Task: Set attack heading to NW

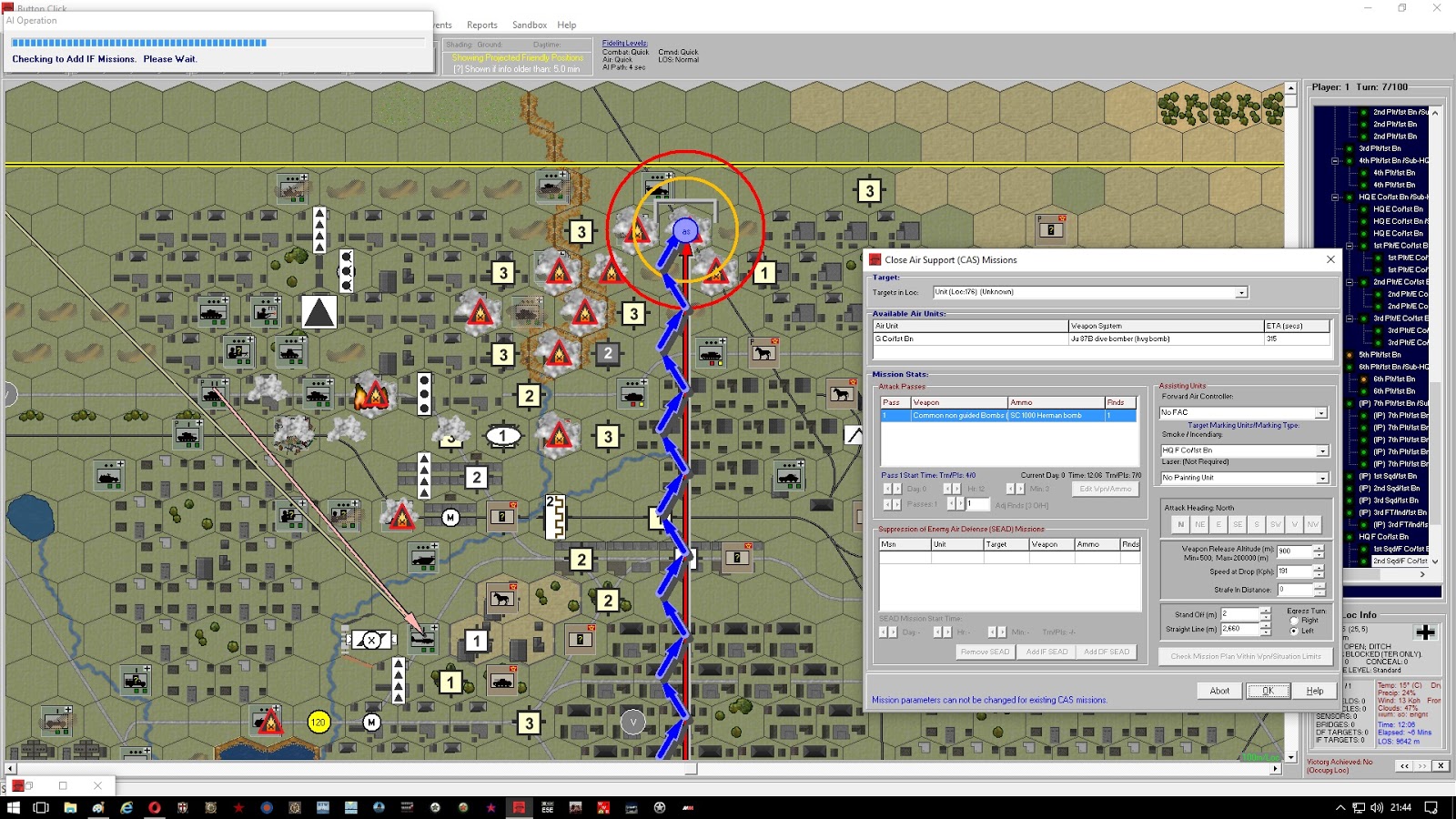Action: click(x=1313, y=524)
